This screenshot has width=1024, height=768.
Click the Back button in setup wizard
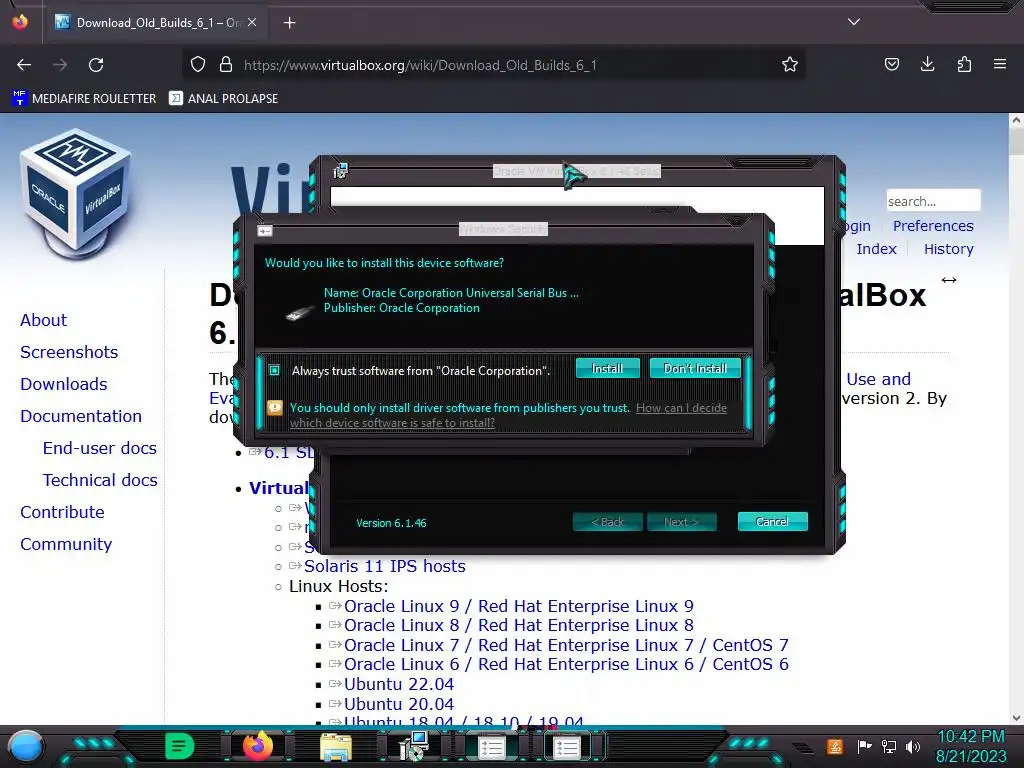[607, 522]
